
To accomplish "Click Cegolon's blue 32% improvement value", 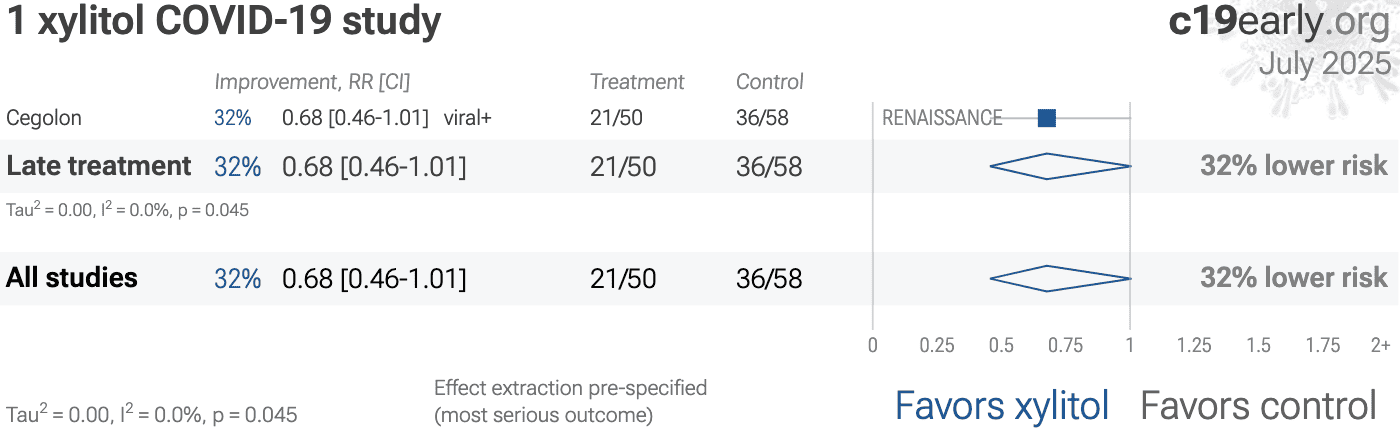I will point(232,118).
